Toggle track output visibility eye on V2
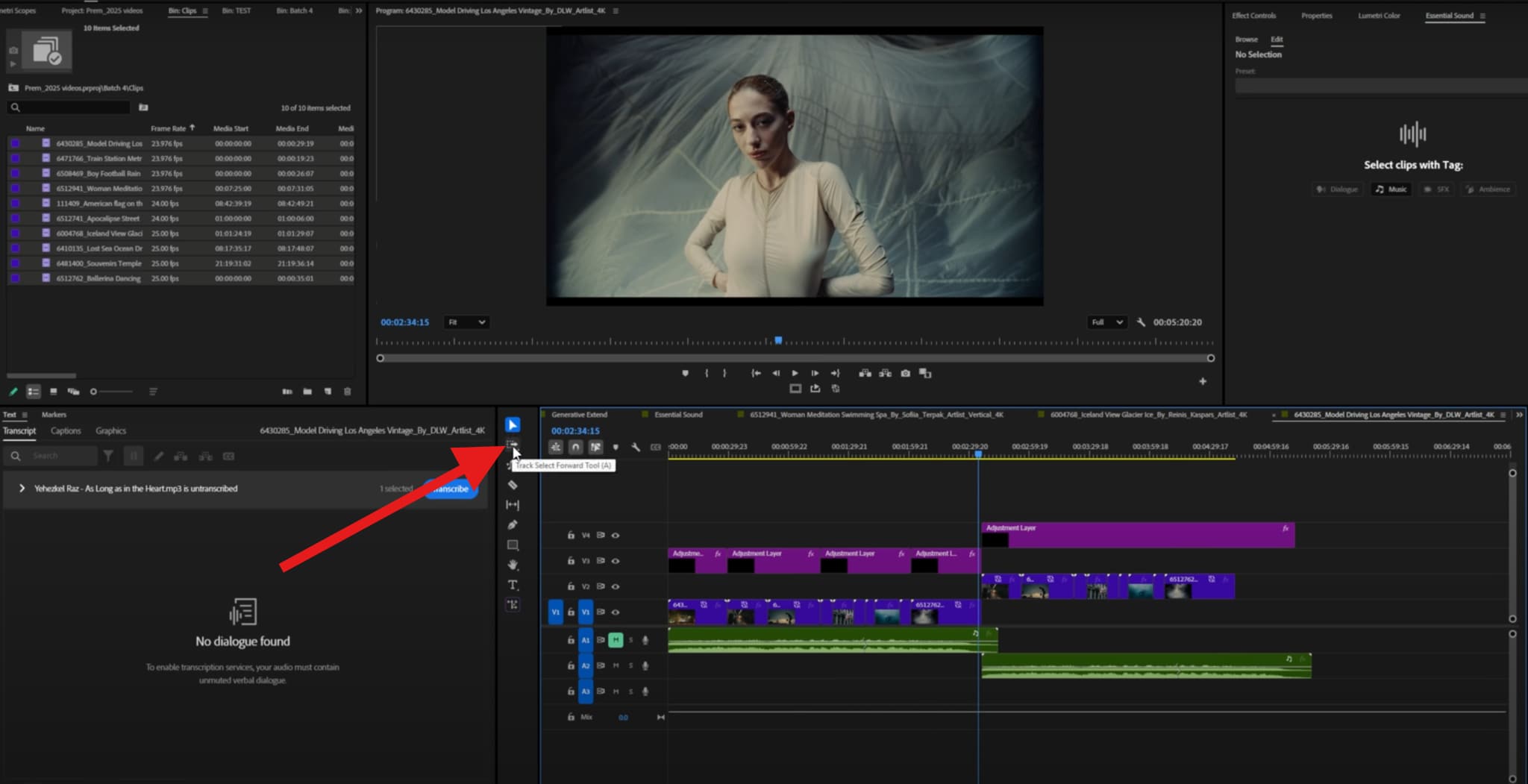The width and height of the screenshot is (1528, 784). tap(615, 586)
